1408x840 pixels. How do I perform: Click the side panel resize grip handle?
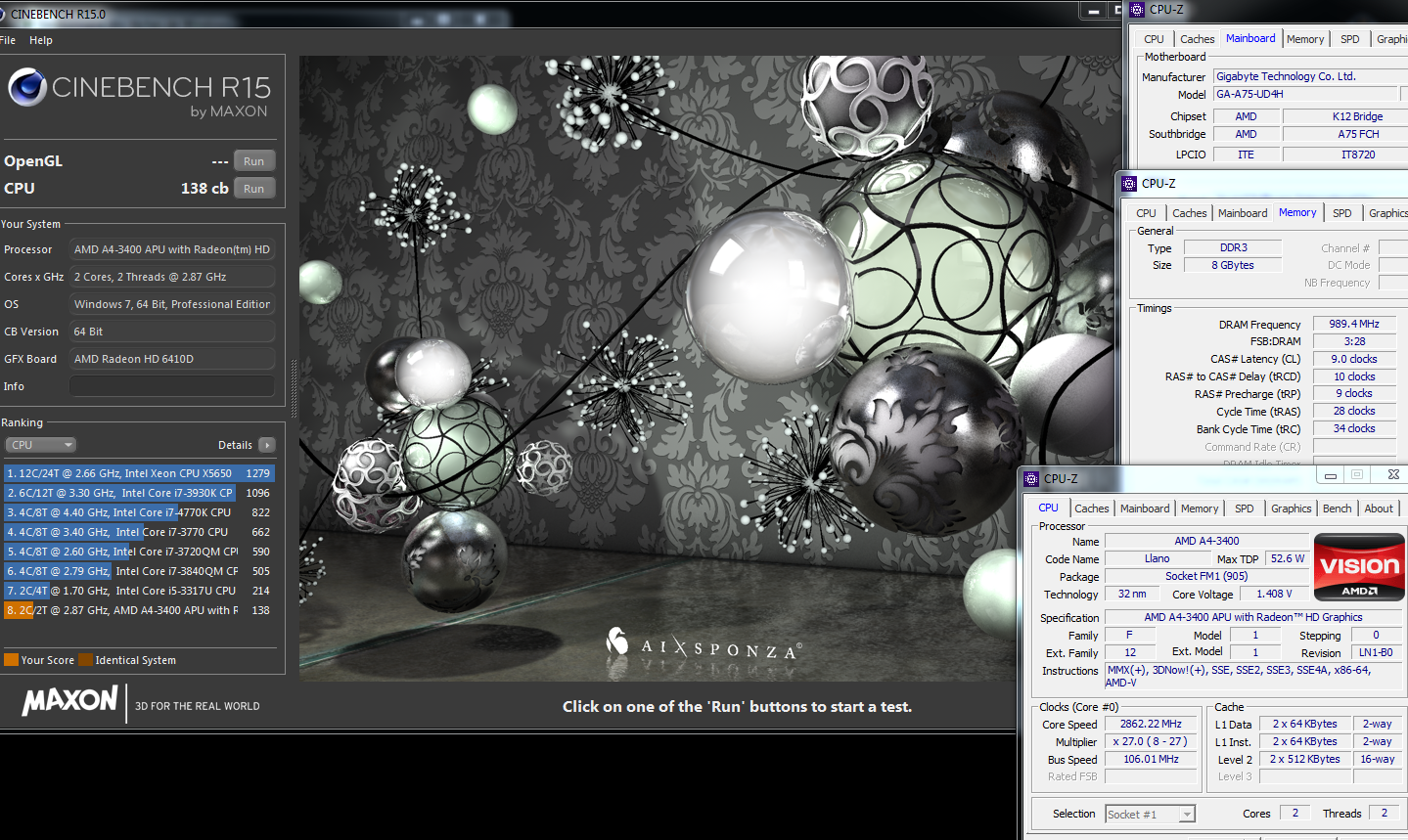[294, 388]
